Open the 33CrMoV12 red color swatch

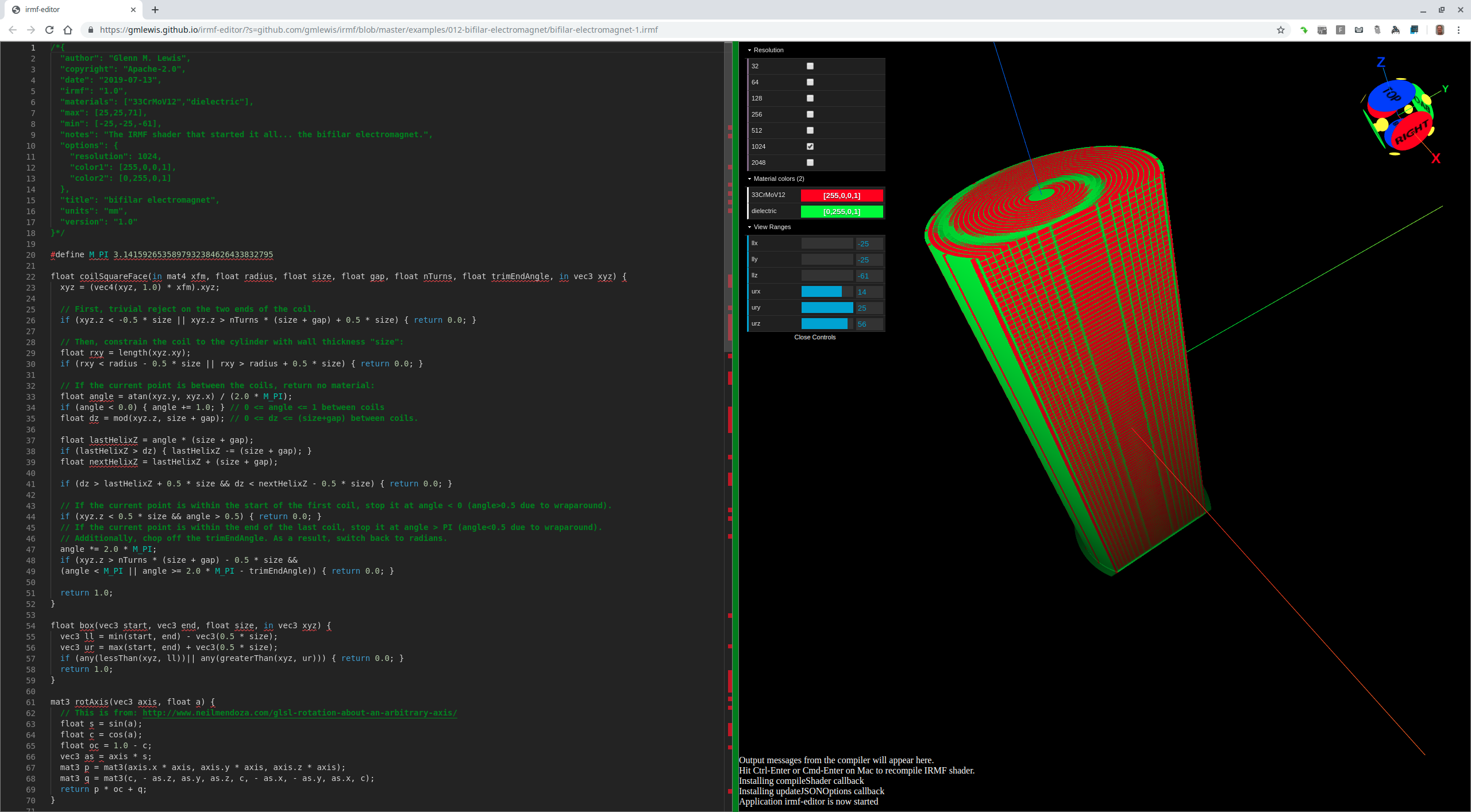click(x=842, y=195)
